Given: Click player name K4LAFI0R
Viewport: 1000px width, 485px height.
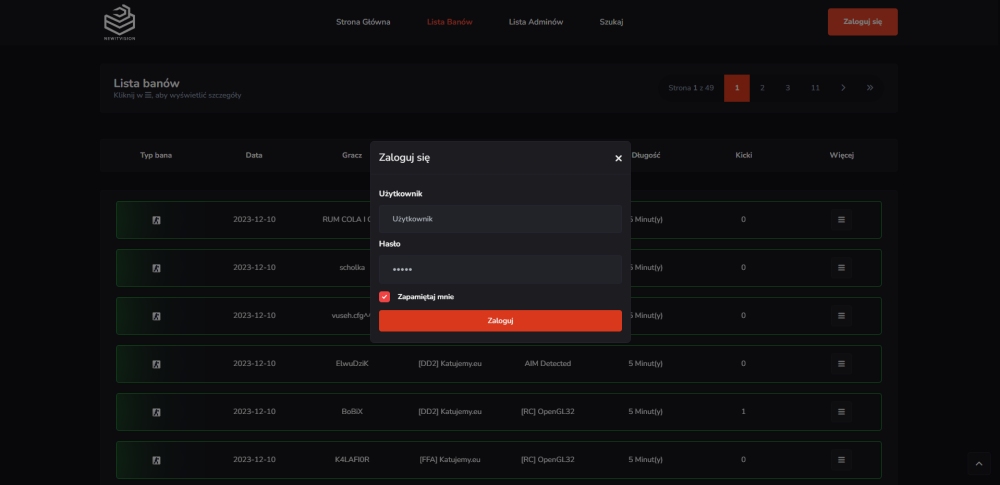Looking at the screenshot, I should [x=352, y=459].
